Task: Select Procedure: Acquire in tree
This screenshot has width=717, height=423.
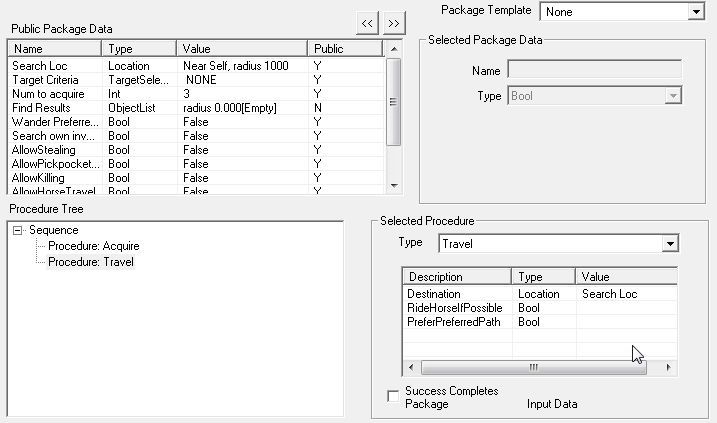Action: [x=94, y=246]
